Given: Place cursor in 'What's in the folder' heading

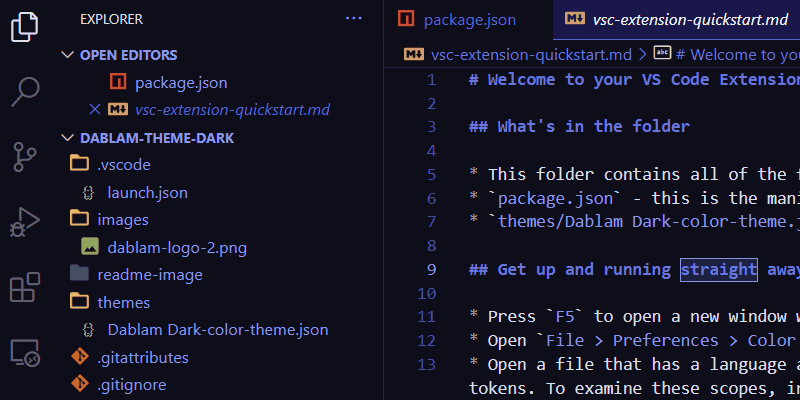Looking at the screenshot, I should click(x=579, y=127).
